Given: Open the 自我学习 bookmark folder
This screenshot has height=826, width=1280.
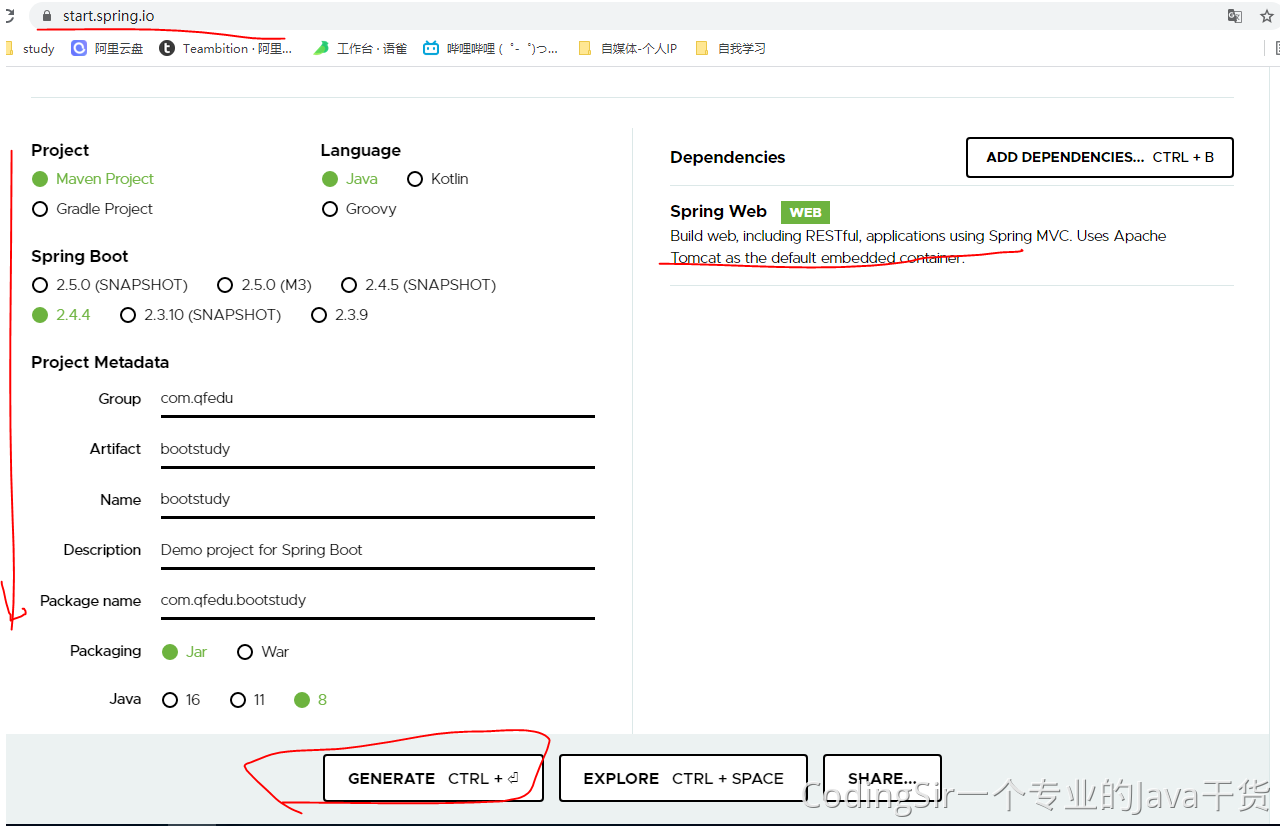Looking at the screenshot, I should pyautogui.click(x=730, y=48).
